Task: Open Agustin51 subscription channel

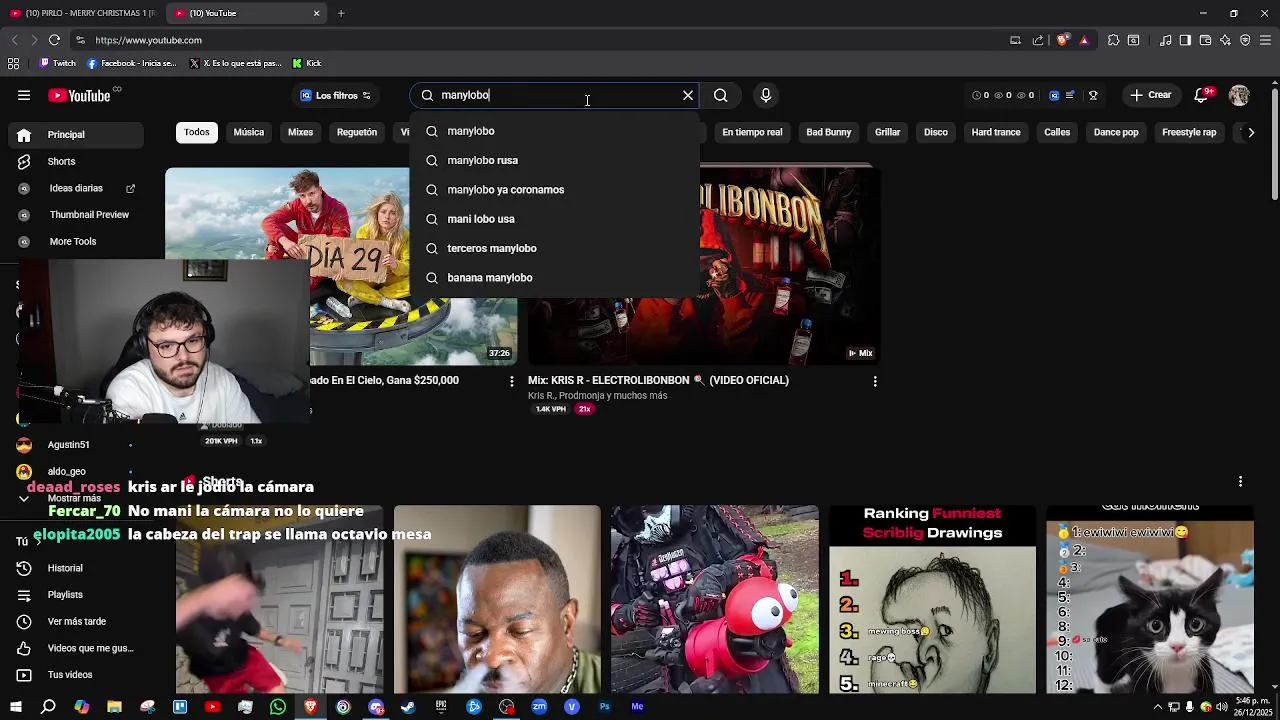Action: [x=77, y=444]
